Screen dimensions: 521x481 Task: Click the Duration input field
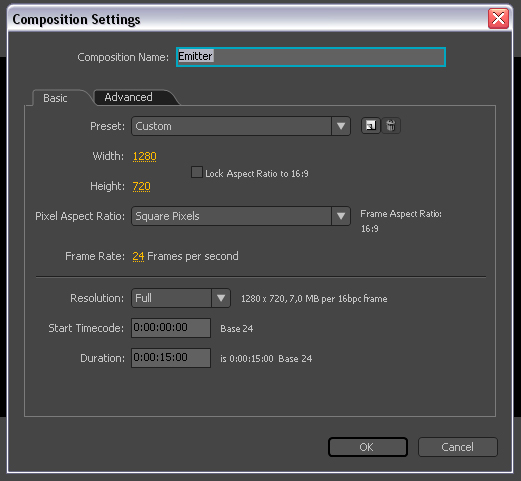click(x=171, y=358)
